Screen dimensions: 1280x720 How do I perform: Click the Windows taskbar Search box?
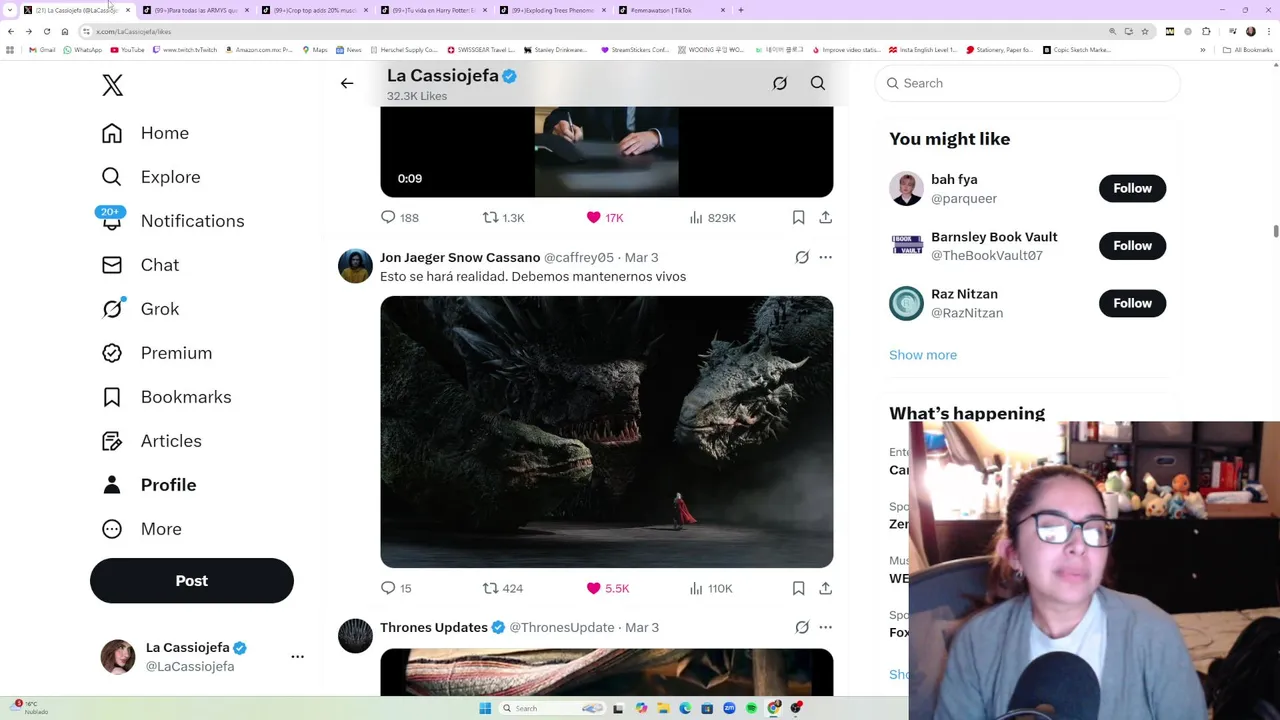coord(551,708)
